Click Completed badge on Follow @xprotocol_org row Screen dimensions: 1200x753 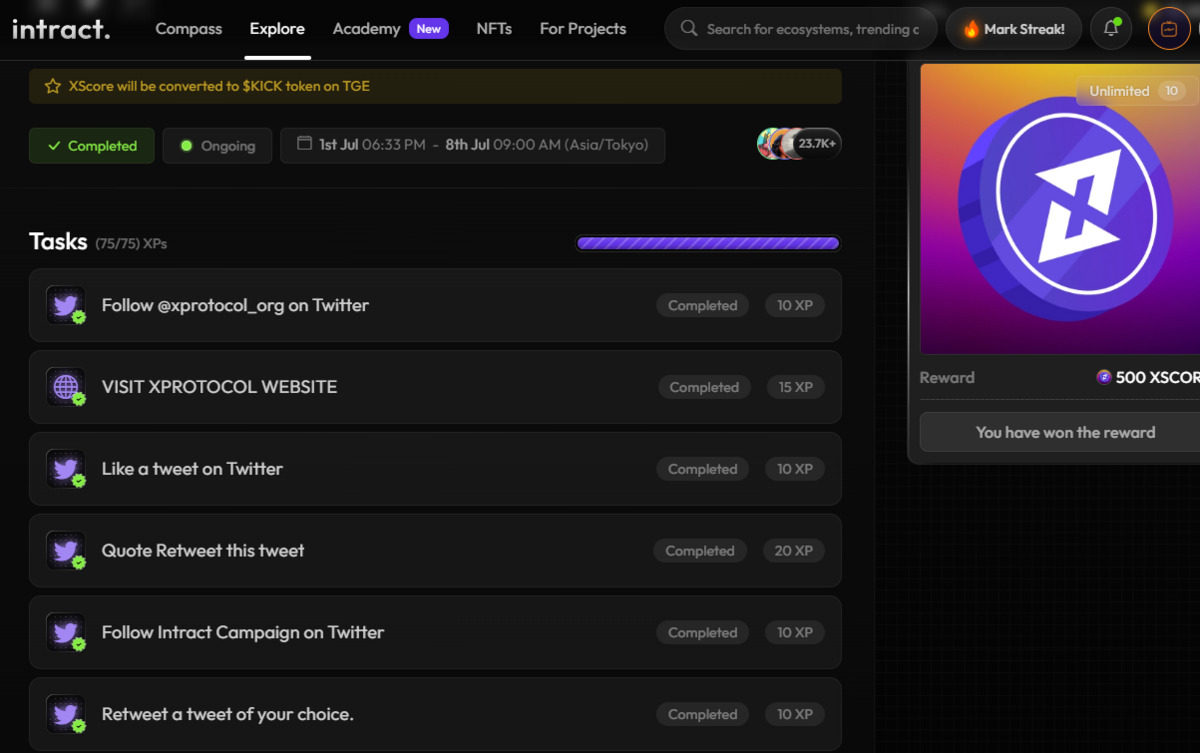[x=703, y=305]
